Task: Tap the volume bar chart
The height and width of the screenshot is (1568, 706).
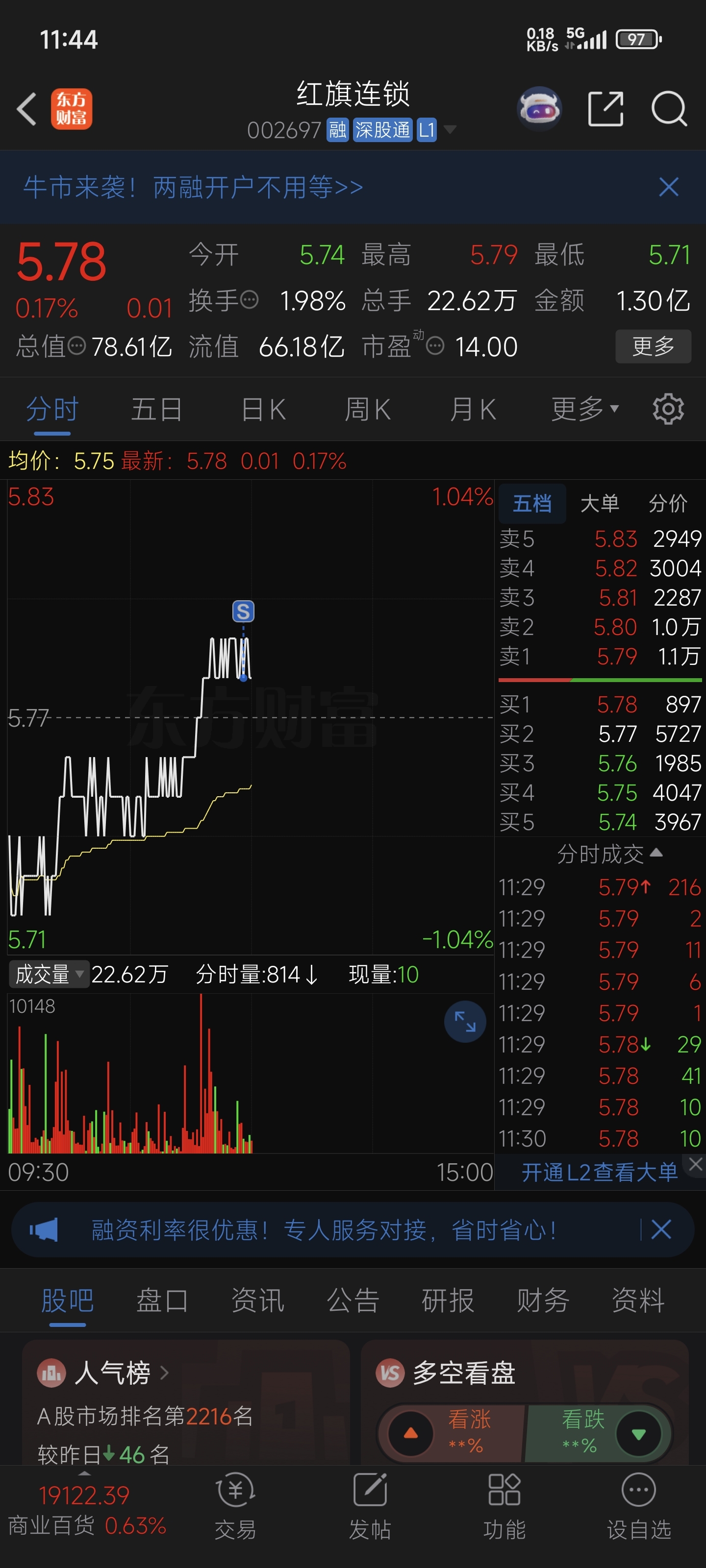Action: [251, 1073]
